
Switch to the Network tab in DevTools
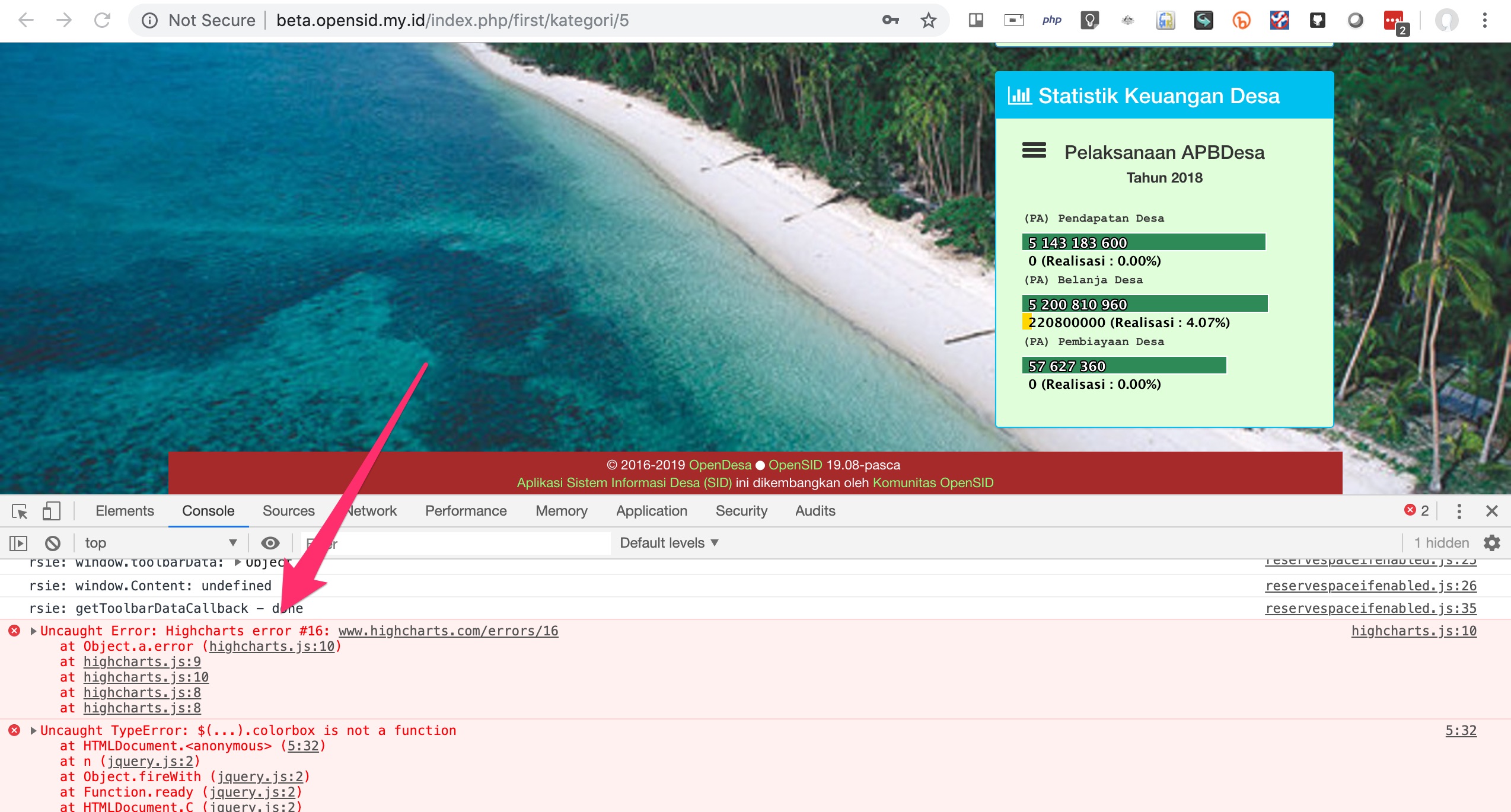click(x=371, y=510)
